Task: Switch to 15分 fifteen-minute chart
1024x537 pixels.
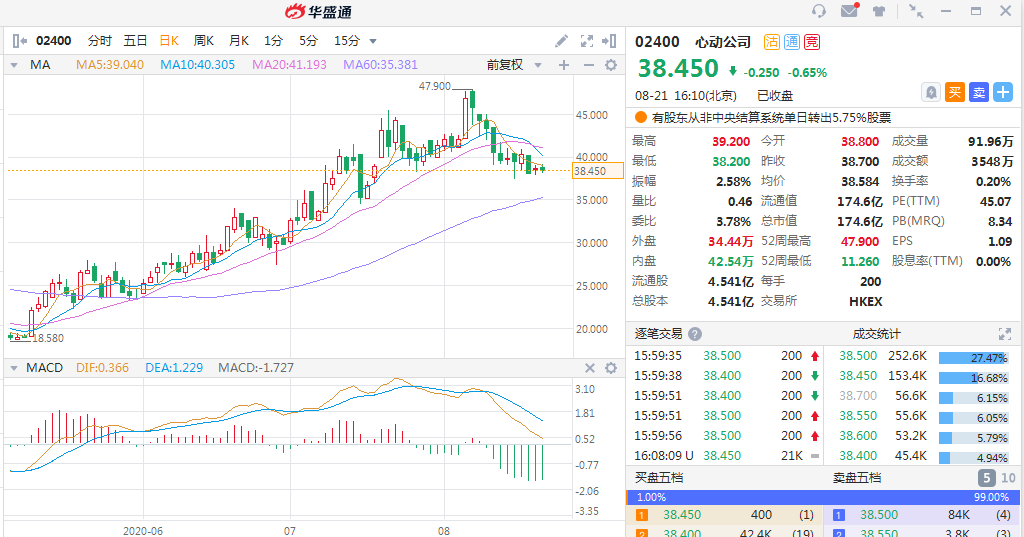Action: click(347, 41)
